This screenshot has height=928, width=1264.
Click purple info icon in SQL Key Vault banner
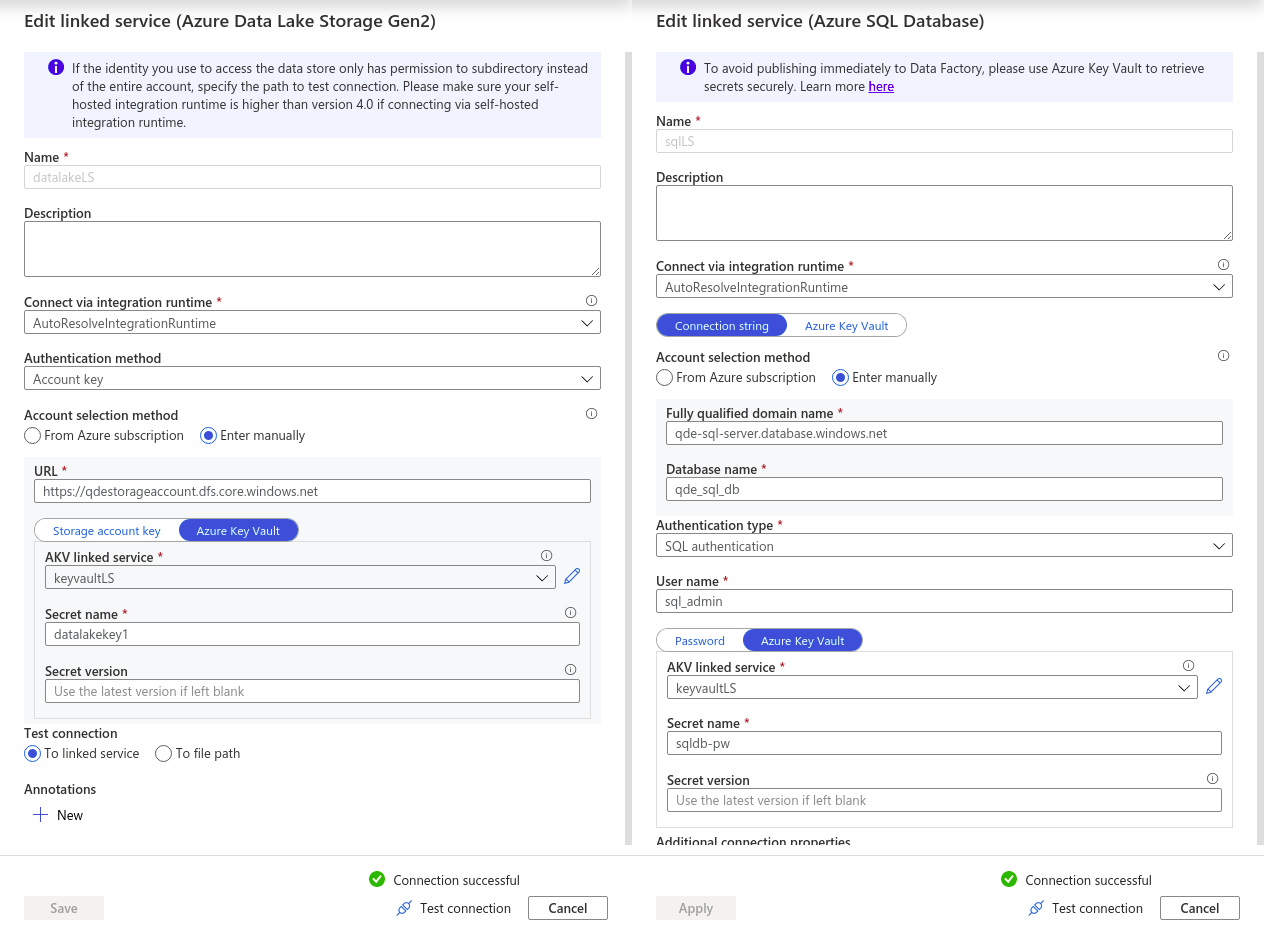coord(688,68)
